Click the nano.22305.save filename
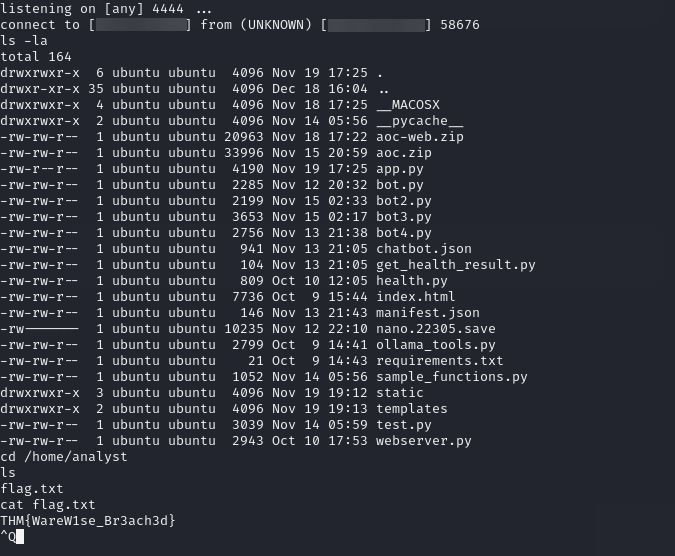The image size is (675, 556). pos(436,329)
